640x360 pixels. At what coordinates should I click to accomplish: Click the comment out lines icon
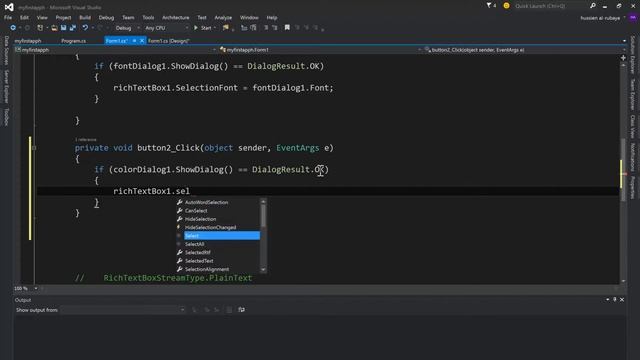pyautogui.click(x=266, y=28)
